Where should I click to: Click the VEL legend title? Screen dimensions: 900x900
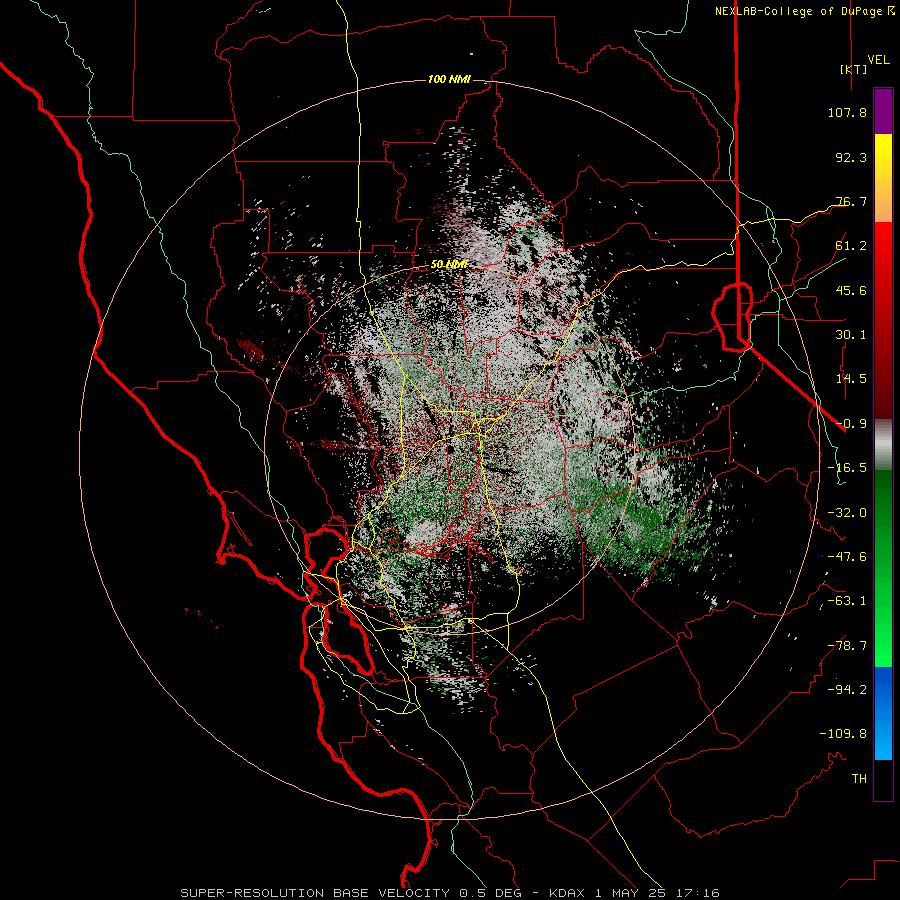pos(878,60)
